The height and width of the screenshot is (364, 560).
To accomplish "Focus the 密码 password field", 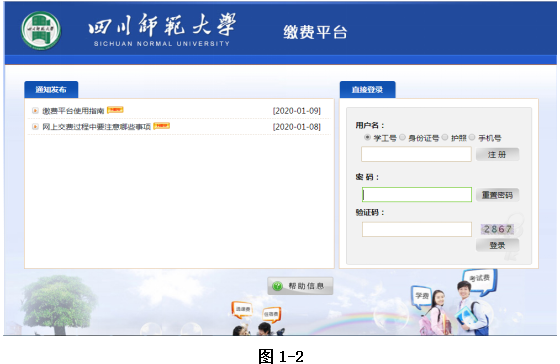I will 417,195.
